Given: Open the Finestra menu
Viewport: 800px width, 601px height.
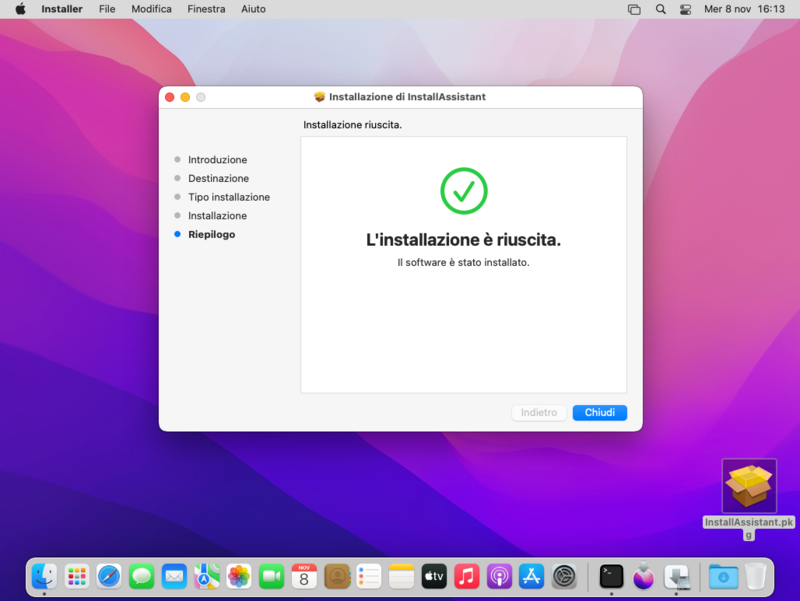Looking at the screenshot, I should click(x=206, y=9).
